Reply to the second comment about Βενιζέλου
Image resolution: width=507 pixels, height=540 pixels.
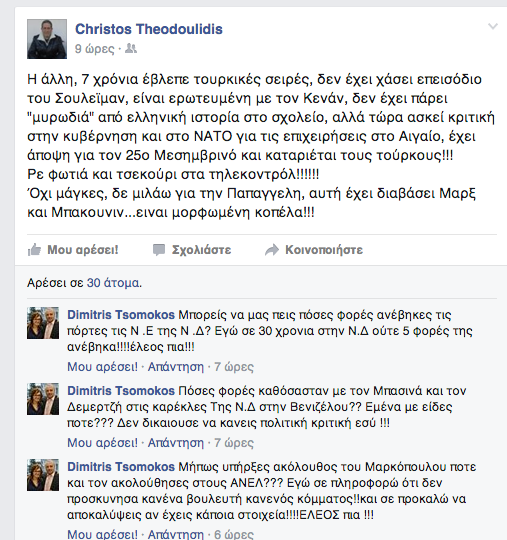coord(176,443)
